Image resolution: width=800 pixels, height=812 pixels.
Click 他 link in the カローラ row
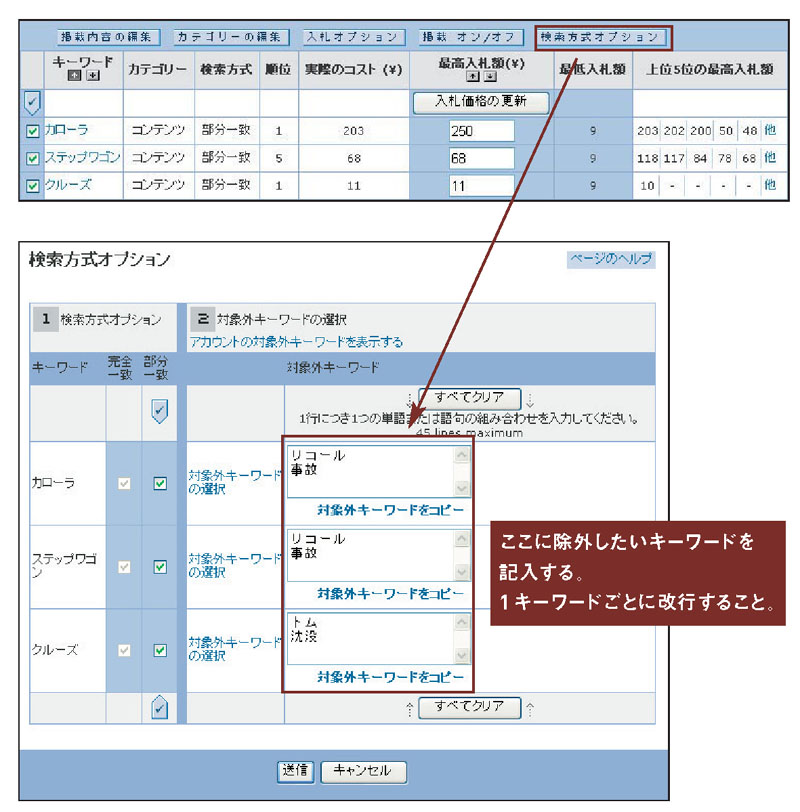tap(770, 130)
